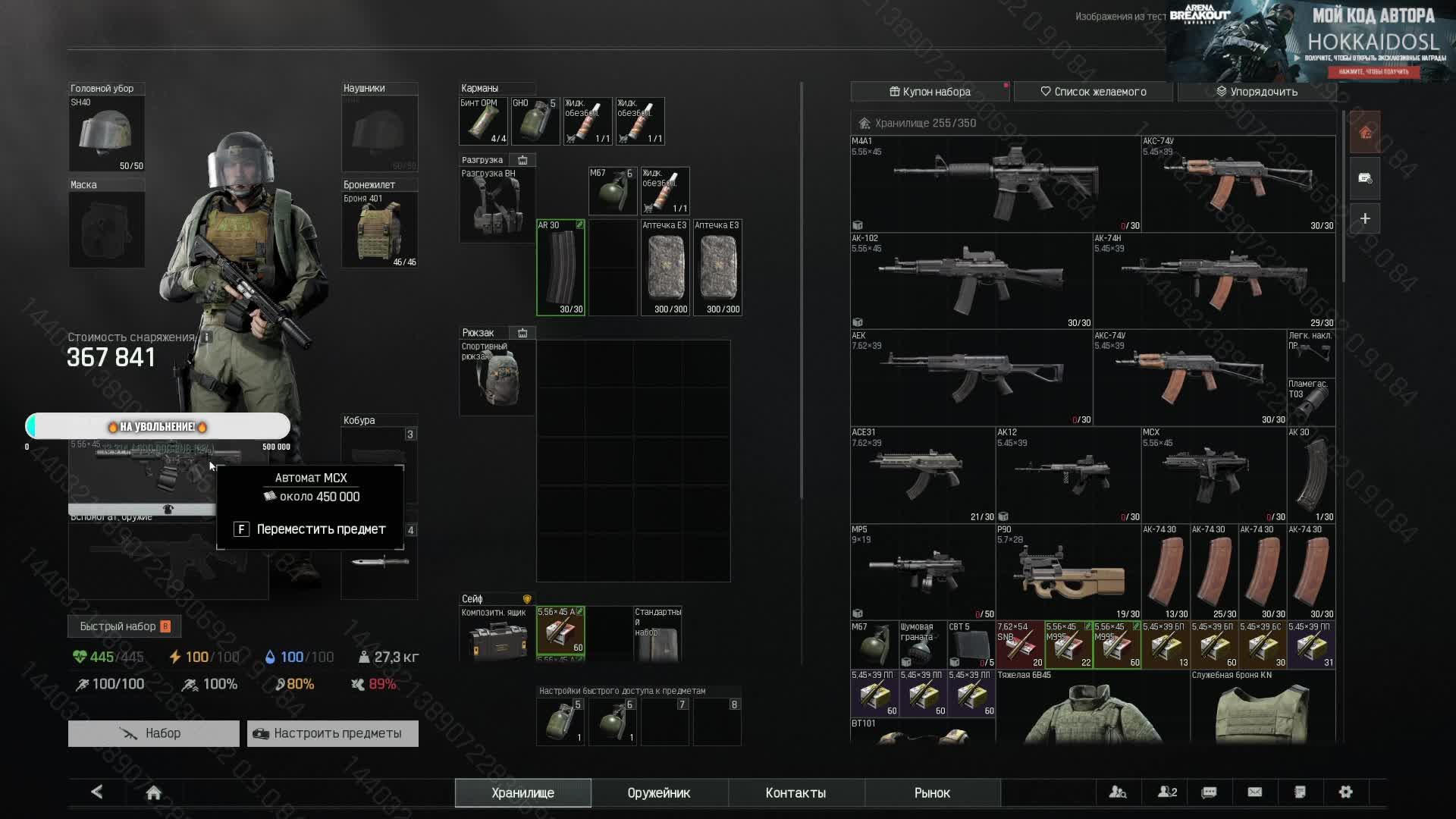Screen dimensions: 1456x819
Task: Open the chat messages icon
Action: [1210, 792]
